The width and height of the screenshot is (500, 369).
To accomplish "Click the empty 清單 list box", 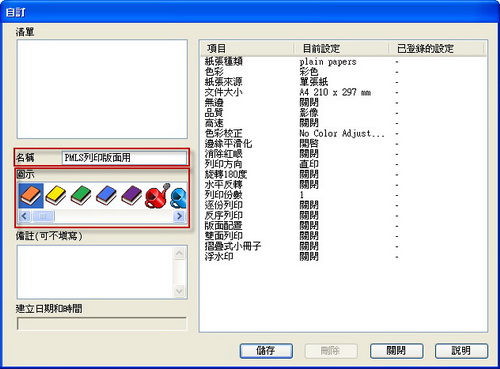I will click(x=102, y=89).
